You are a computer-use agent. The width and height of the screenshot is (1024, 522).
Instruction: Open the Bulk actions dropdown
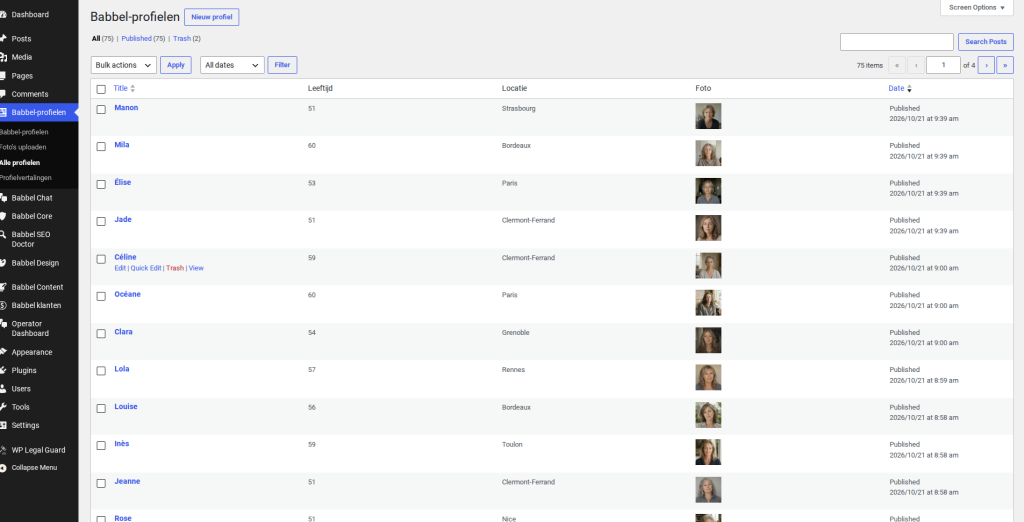tap(123, 65)
